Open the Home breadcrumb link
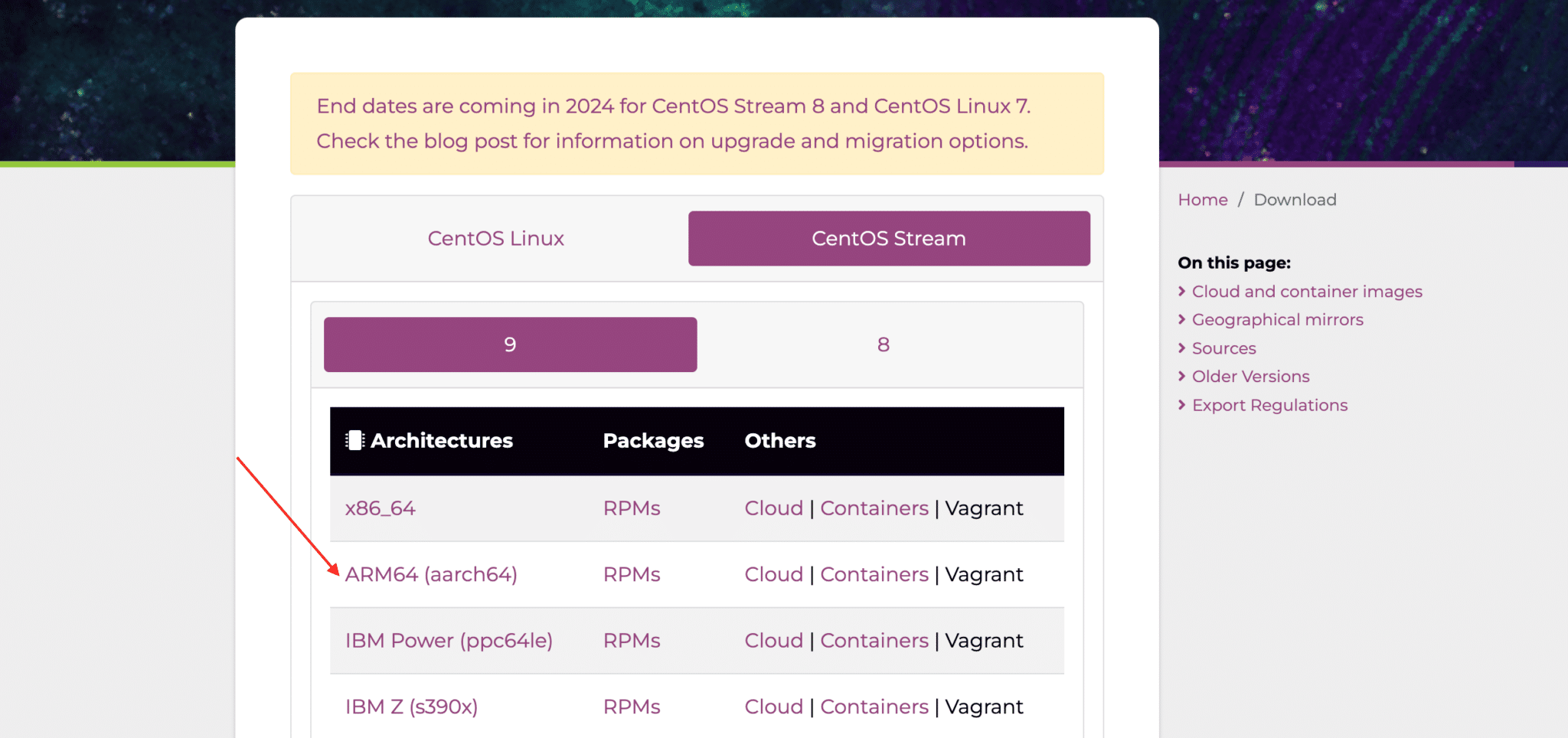 coord(1202,199)
